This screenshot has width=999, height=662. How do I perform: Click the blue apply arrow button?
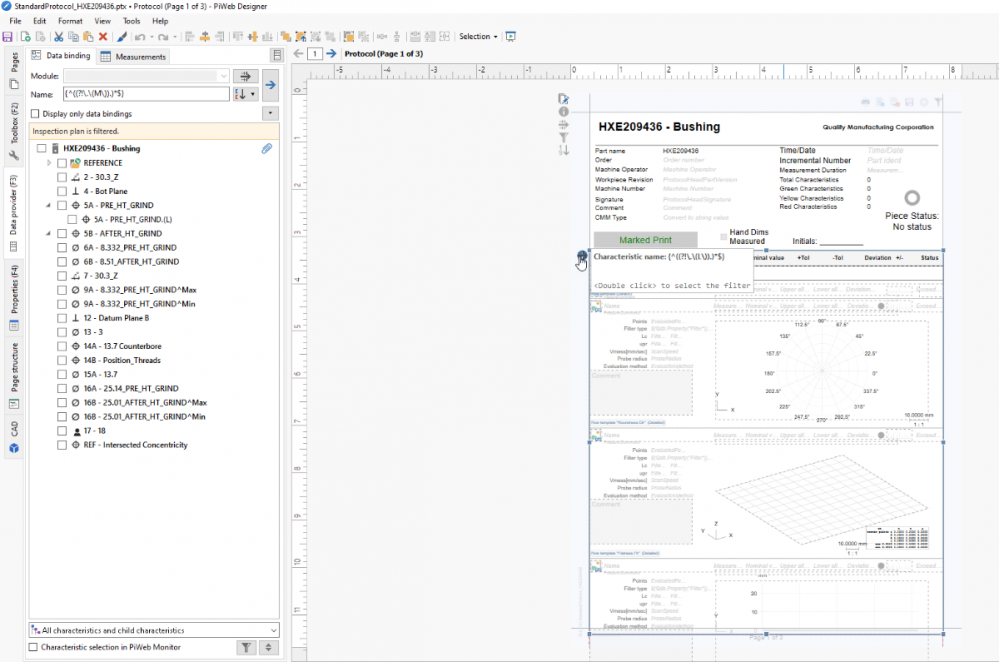click(x=270, y=85)
